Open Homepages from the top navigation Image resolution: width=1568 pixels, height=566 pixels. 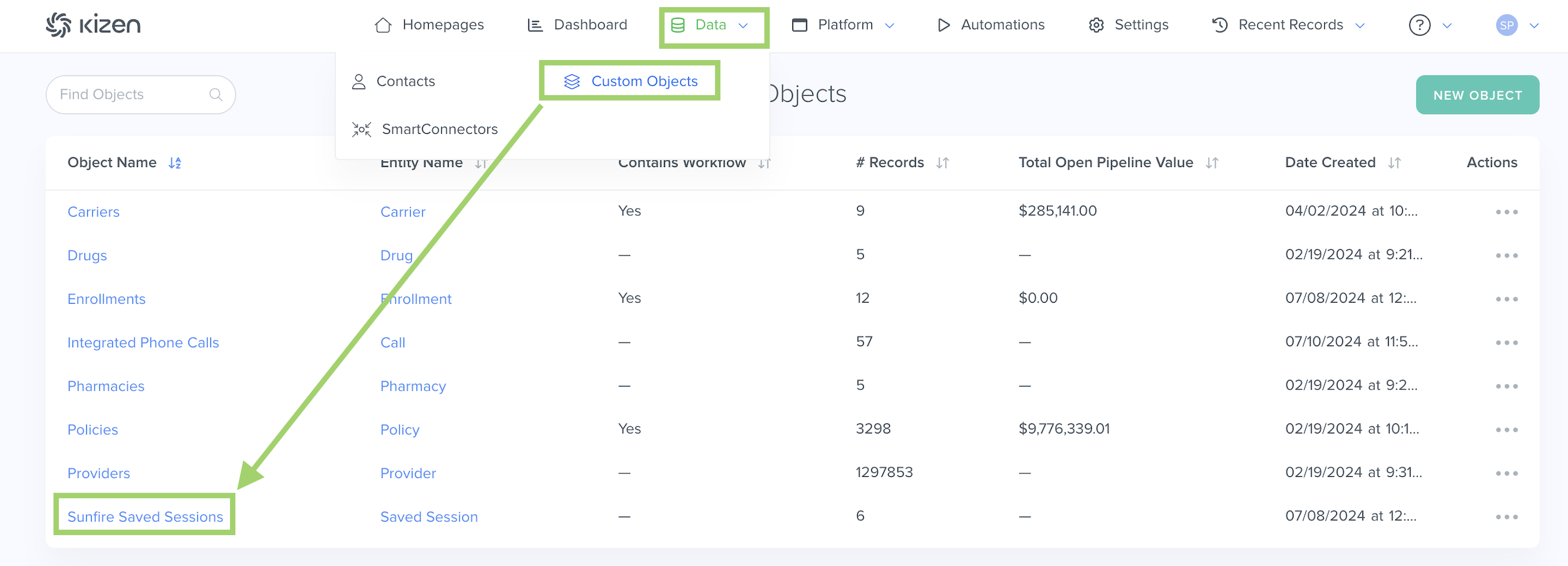point(429,25)
